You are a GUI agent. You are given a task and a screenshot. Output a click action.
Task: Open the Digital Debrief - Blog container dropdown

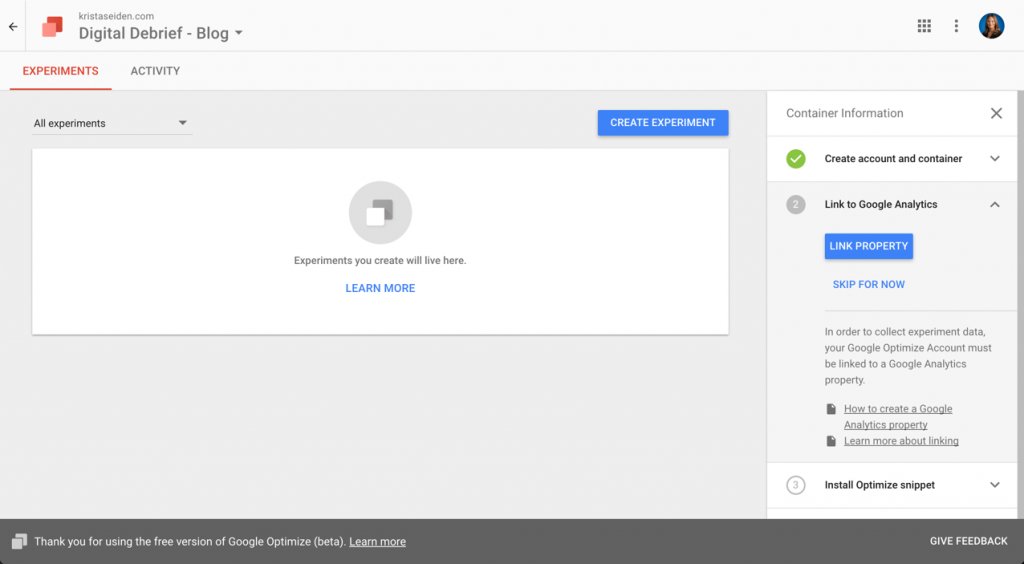pos(161,33)
